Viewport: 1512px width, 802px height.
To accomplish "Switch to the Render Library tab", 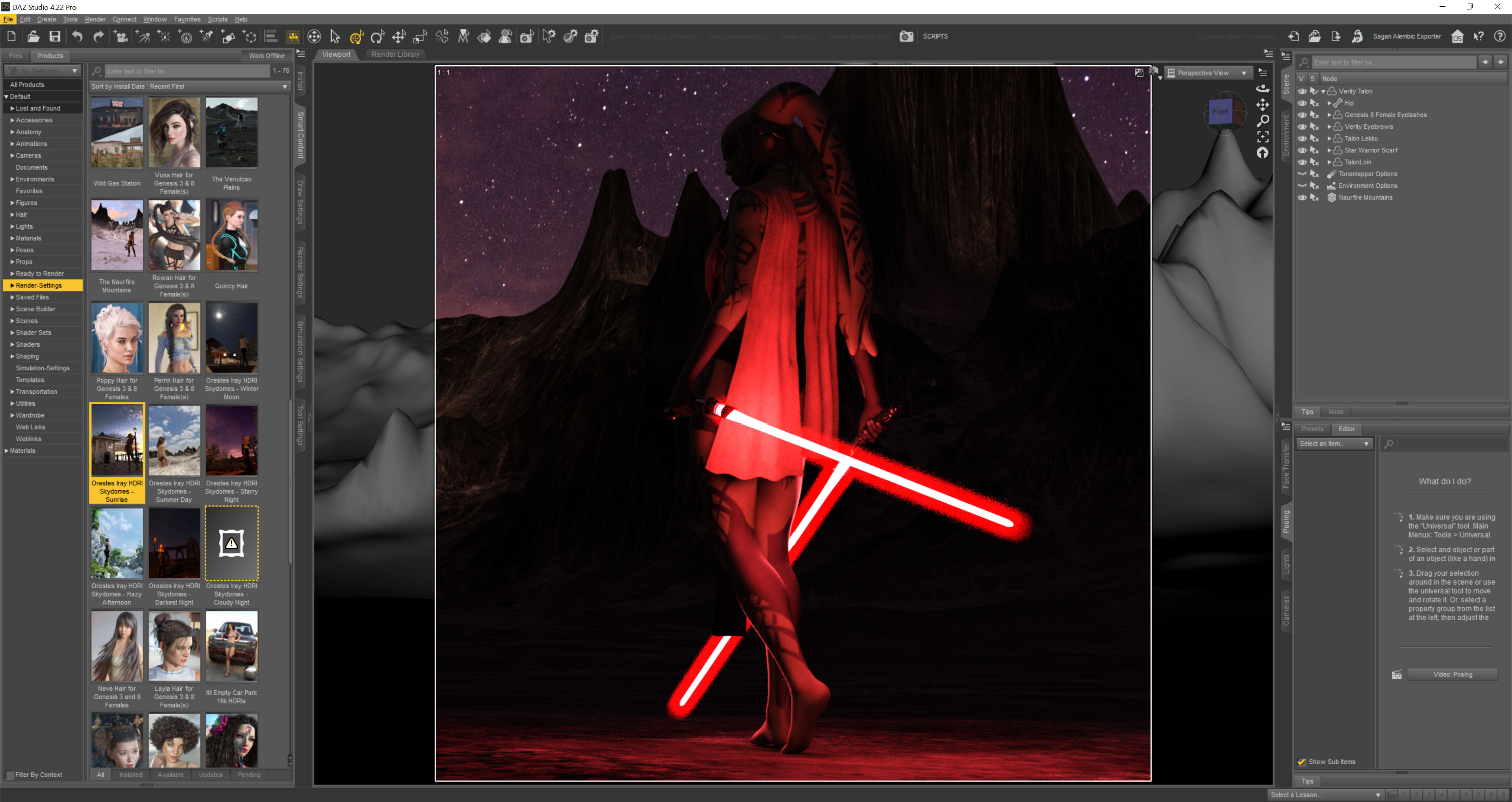I will tap(395, 55).
